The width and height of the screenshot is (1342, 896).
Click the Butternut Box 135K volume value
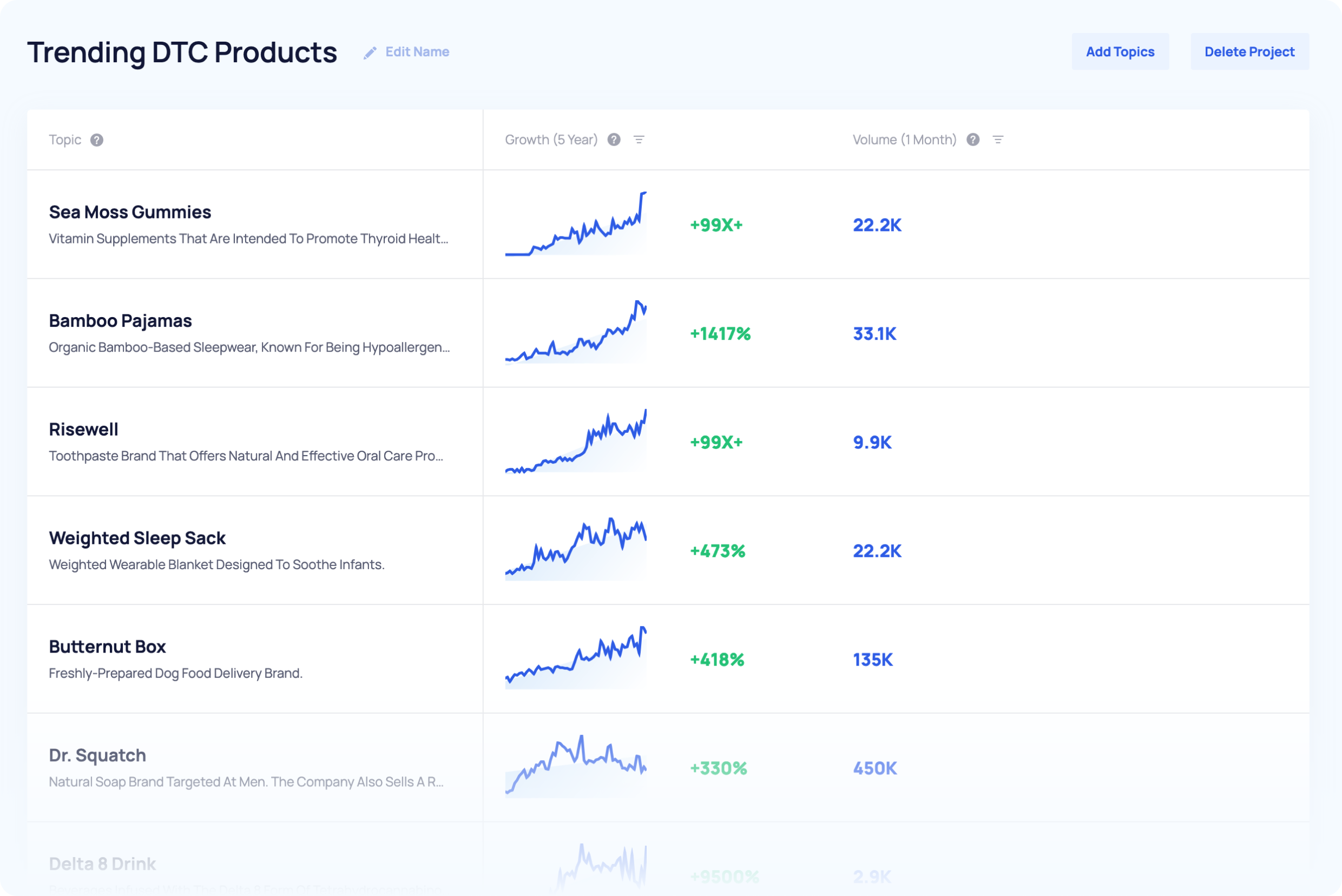point(872,660)
